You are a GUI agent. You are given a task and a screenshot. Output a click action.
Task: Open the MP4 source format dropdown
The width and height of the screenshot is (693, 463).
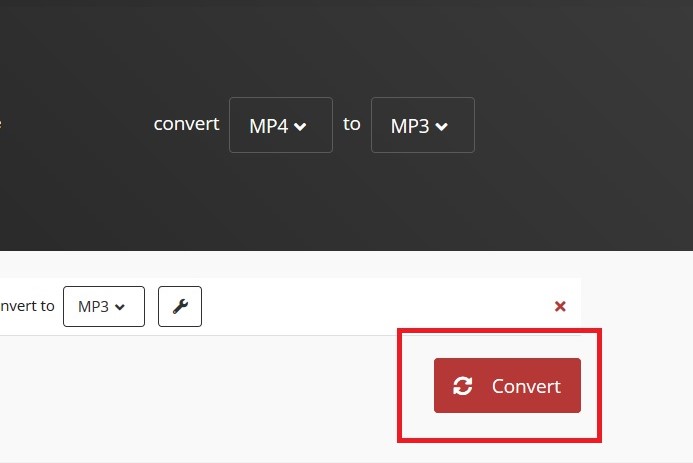pyautogui.click(x=281, y=125)
